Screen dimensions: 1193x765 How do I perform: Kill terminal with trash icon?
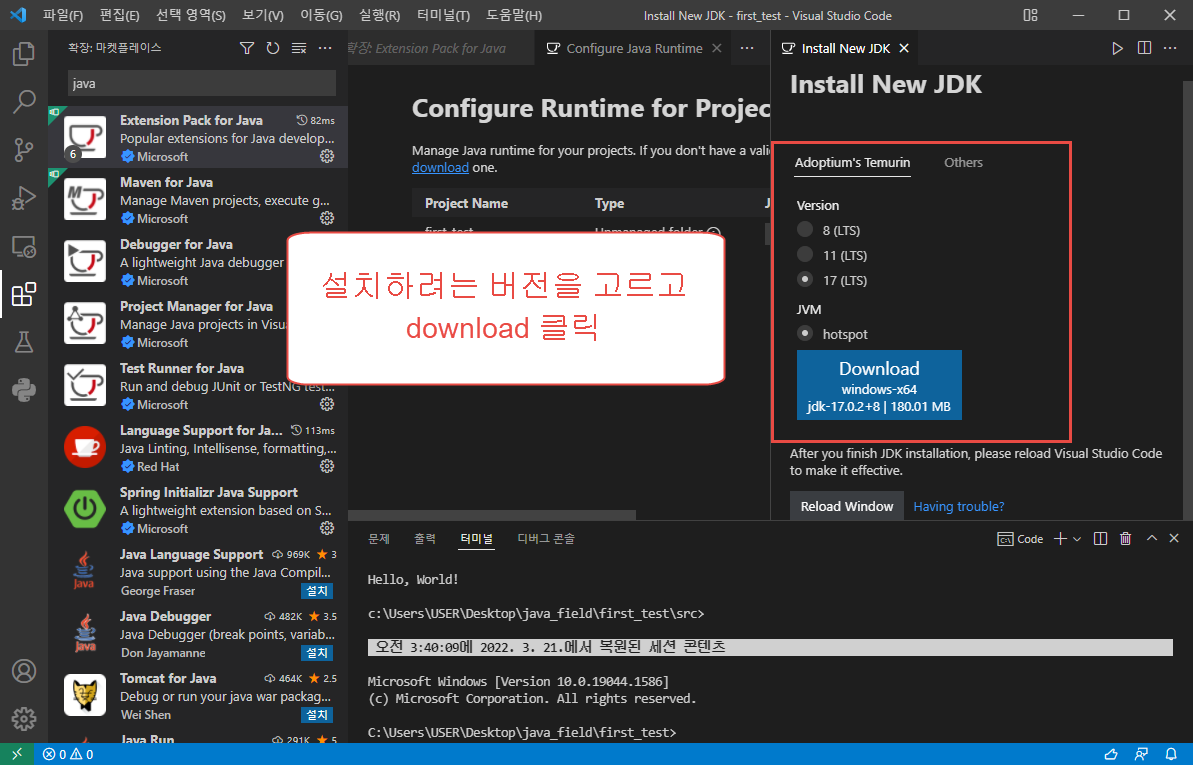pyautogui.click(x=1125, y=539)
